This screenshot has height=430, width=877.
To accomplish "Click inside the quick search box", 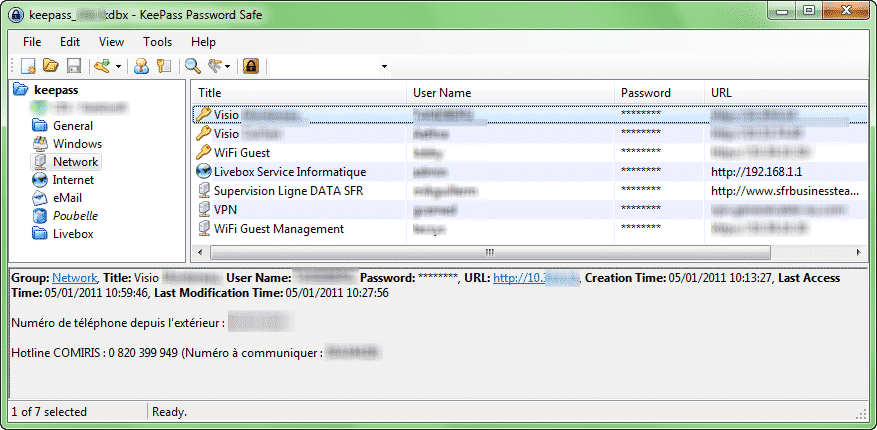I will 324,67.
